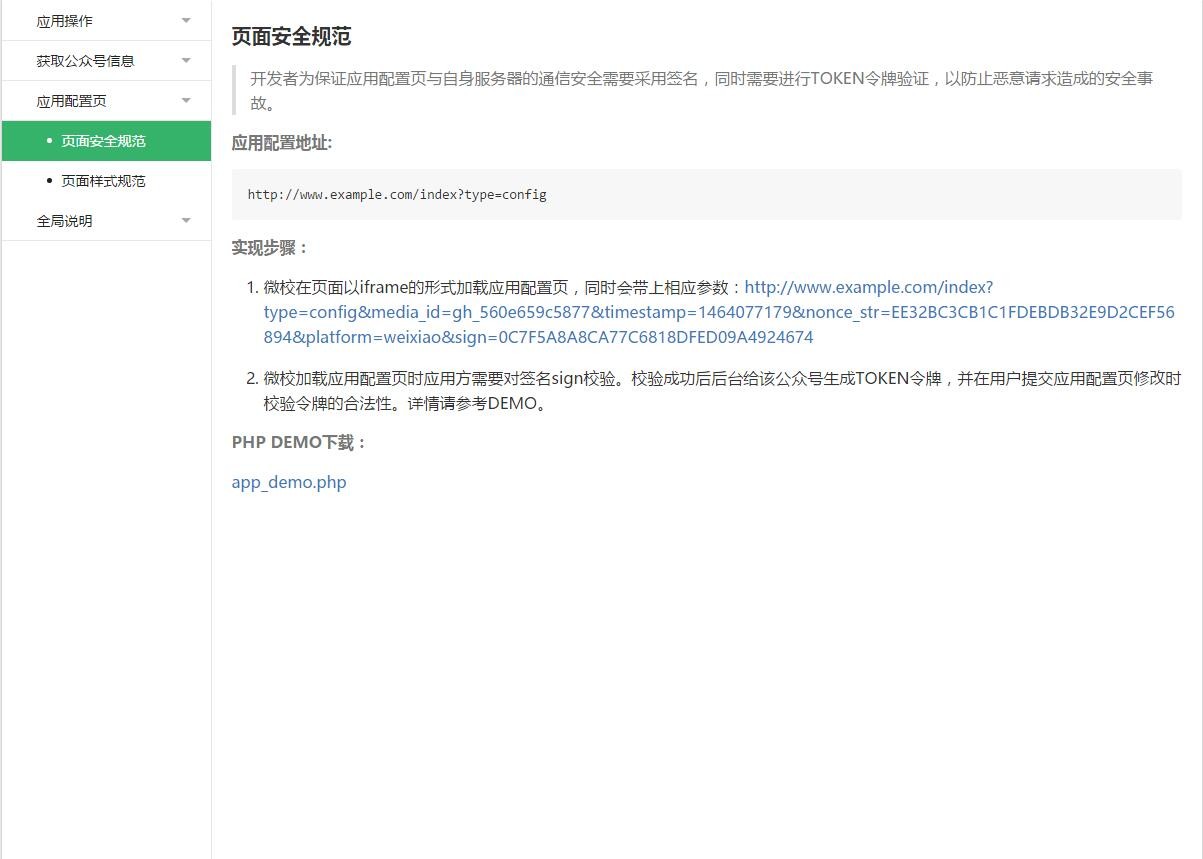Select the 页面样式规范 sidebar item

tap(106, 181)
